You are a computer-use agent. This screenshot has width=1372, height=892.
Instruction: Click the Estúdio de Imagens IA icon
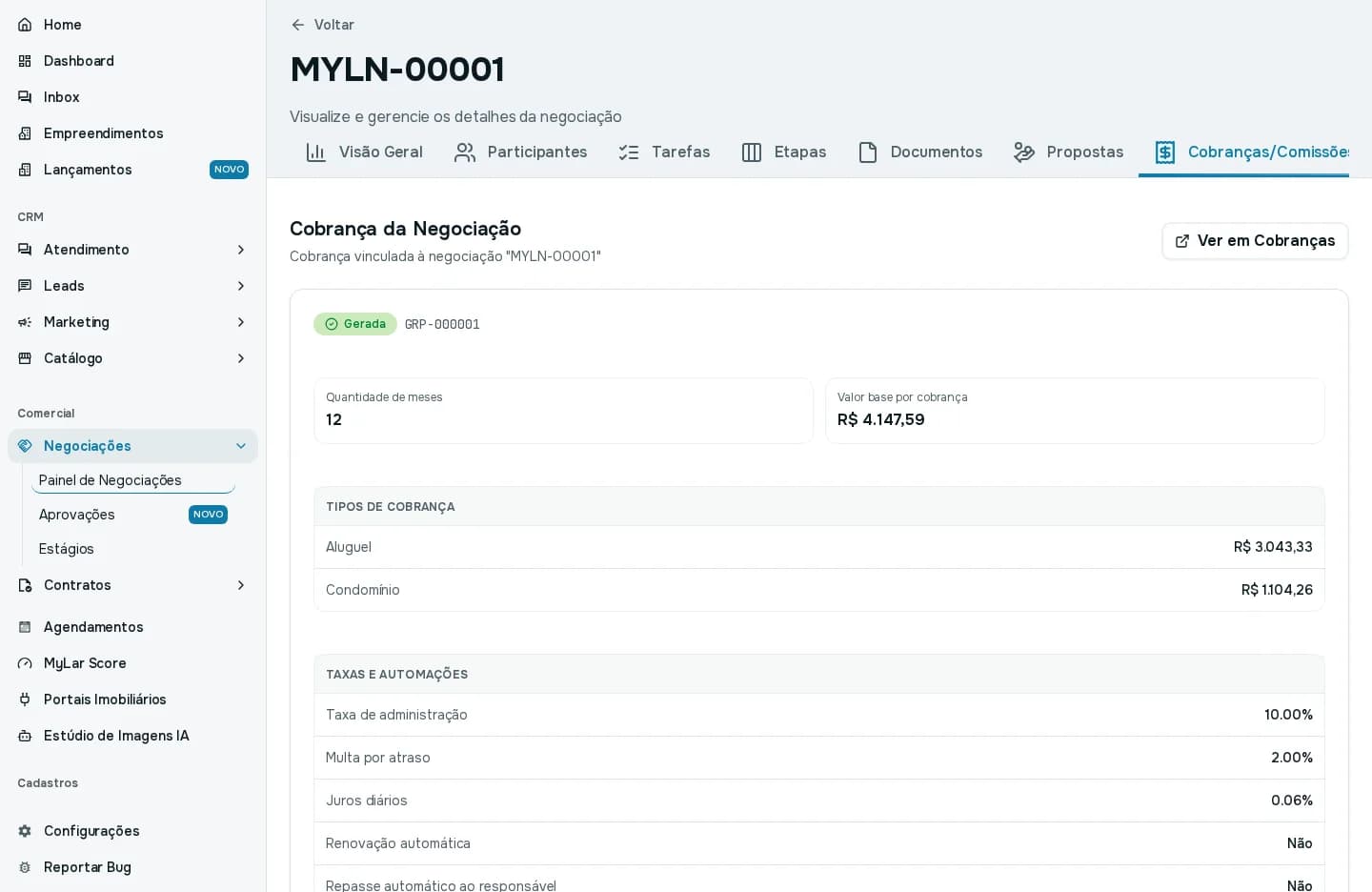[x=25, y=736]
